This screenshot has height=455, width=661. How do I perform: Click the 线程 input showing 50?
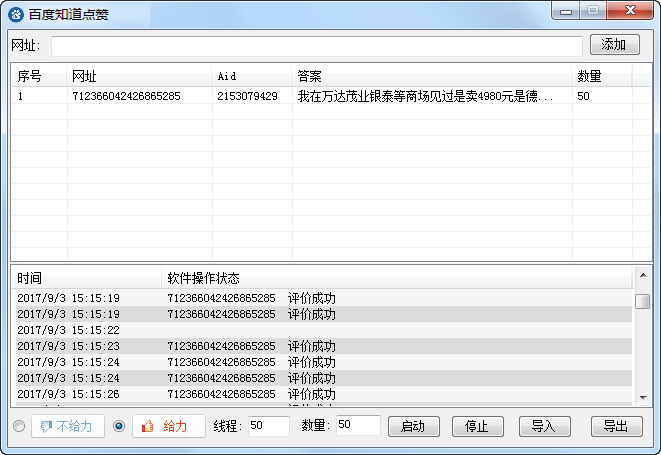(x=269, y=425)
